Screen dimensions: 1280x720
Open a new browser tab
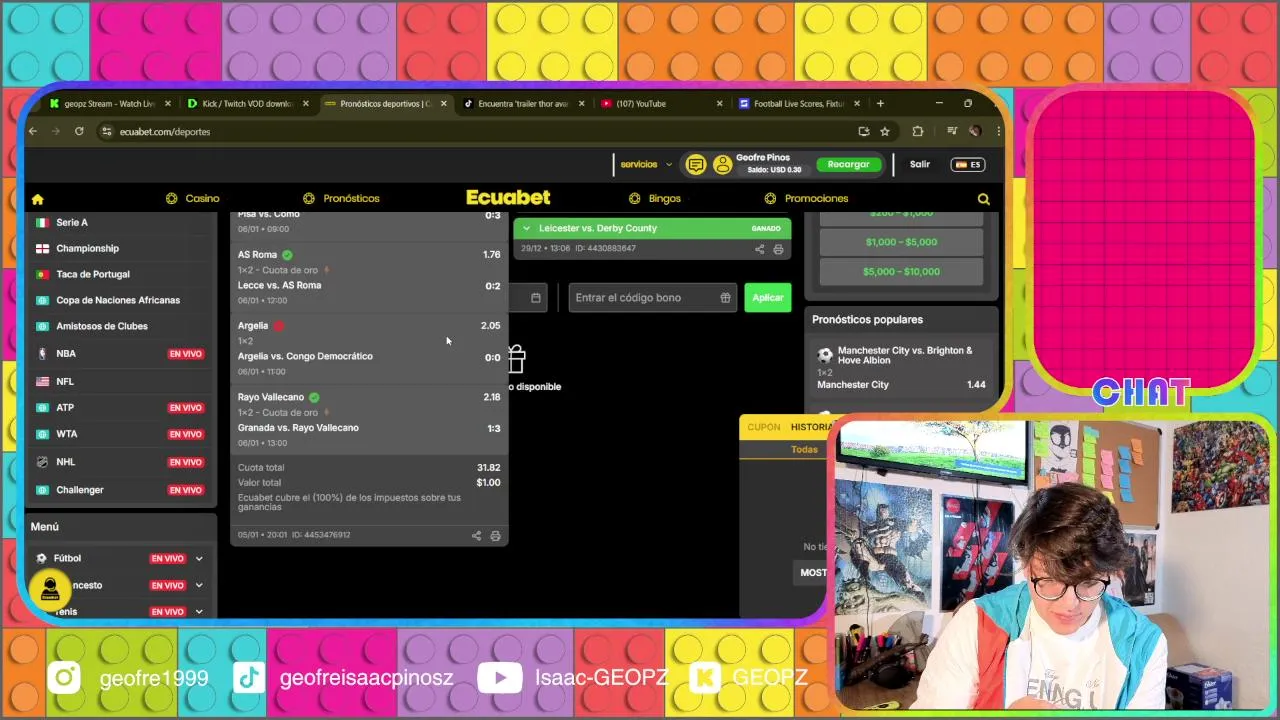[880, 103]
